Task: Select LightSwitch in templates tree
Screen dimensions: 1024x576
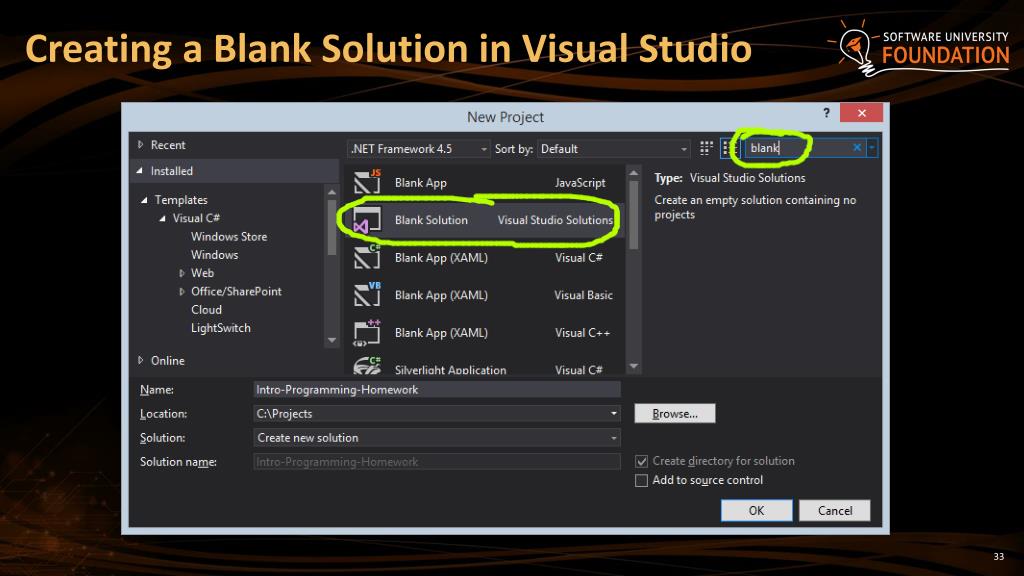Action: (x=220, y=328)
